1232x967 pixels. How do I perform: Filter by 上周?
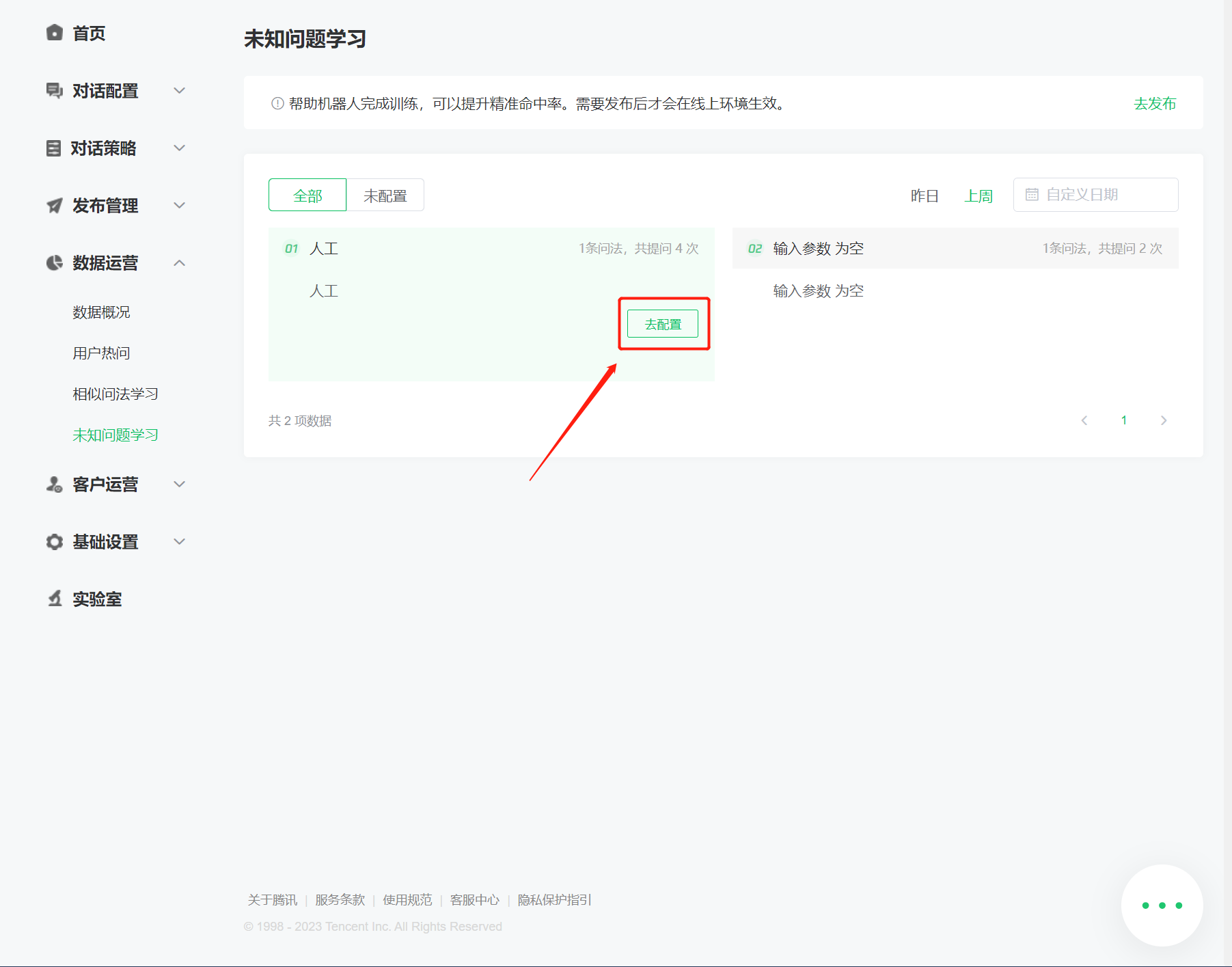pyautogui.click(x=978, y=195)
